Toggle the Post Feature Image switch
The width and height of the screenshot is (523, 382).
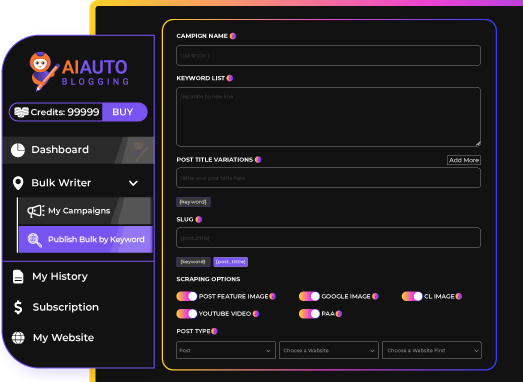[x=187, y=296]
